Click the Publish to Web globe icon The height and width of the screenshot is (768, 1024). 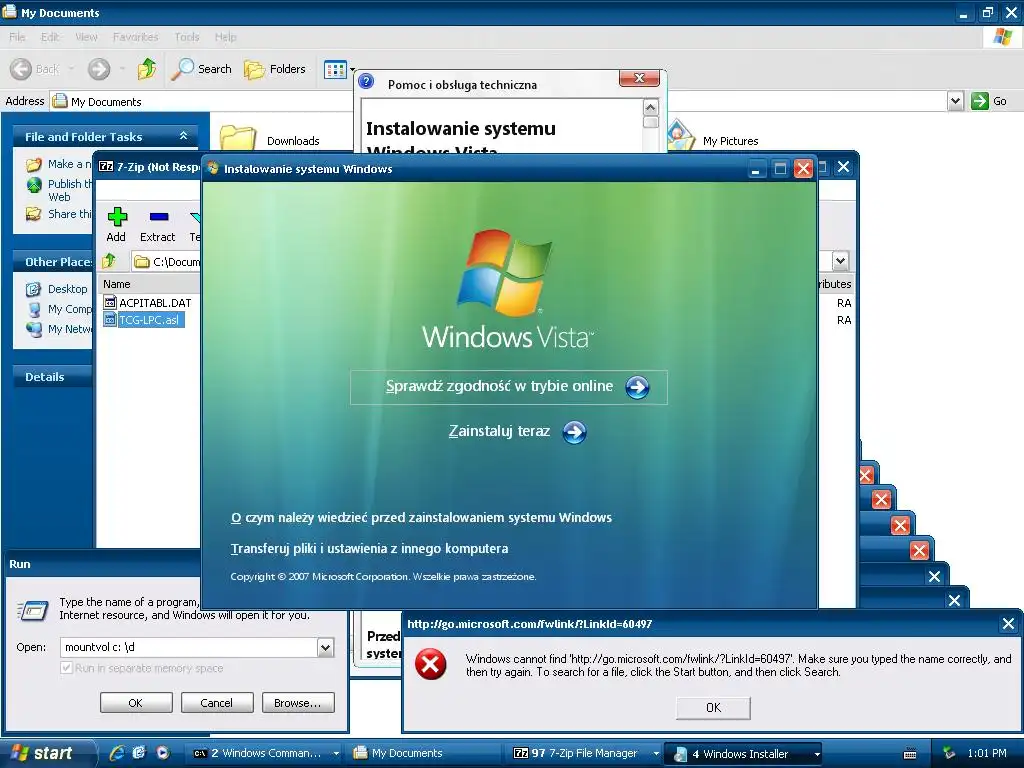[x=34, y=185]
